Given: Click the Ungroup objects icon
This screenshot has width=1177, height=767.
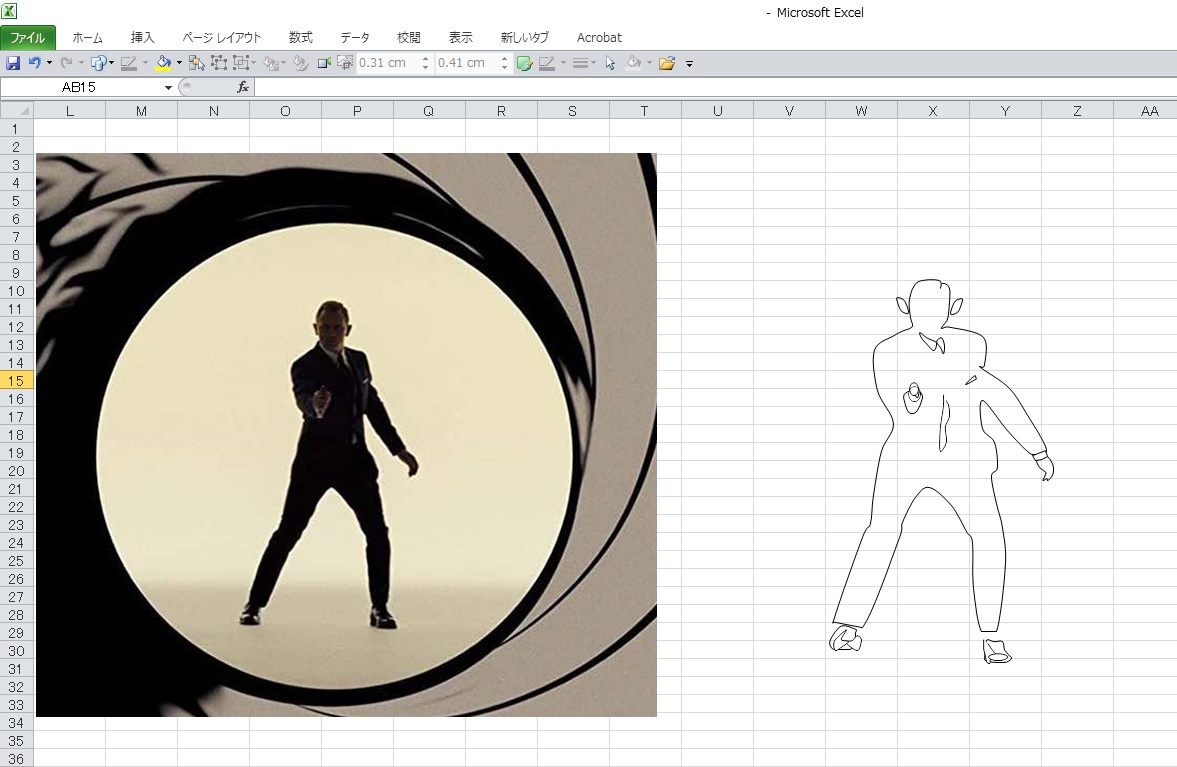Looking at the screenshot, I should click(x=240, y=63).
